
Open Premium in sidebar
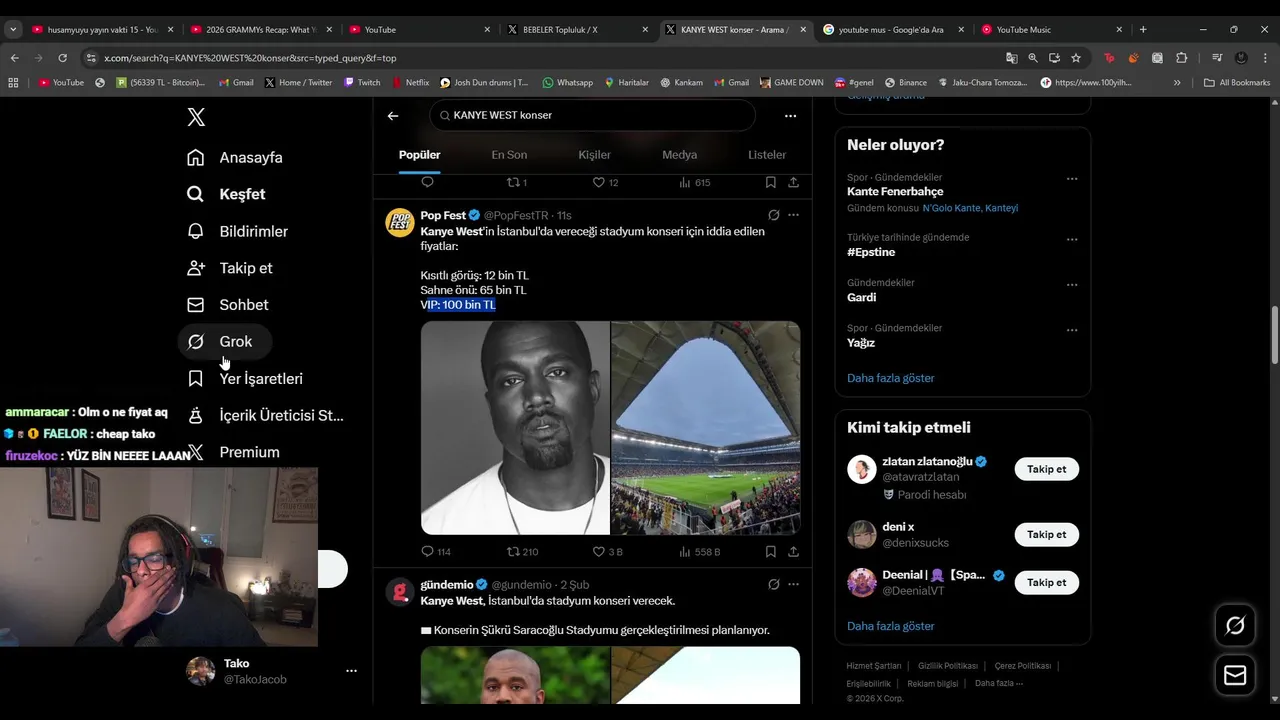point(234,452)
